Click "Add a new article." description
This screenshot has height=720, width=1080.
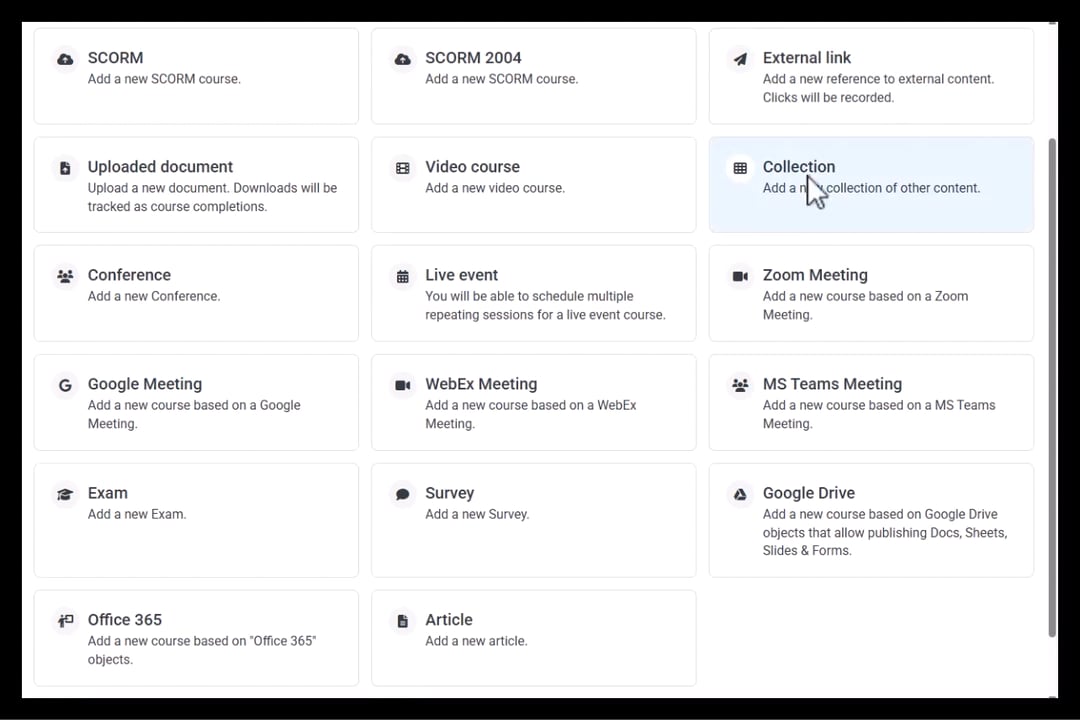tap(476, 641)
